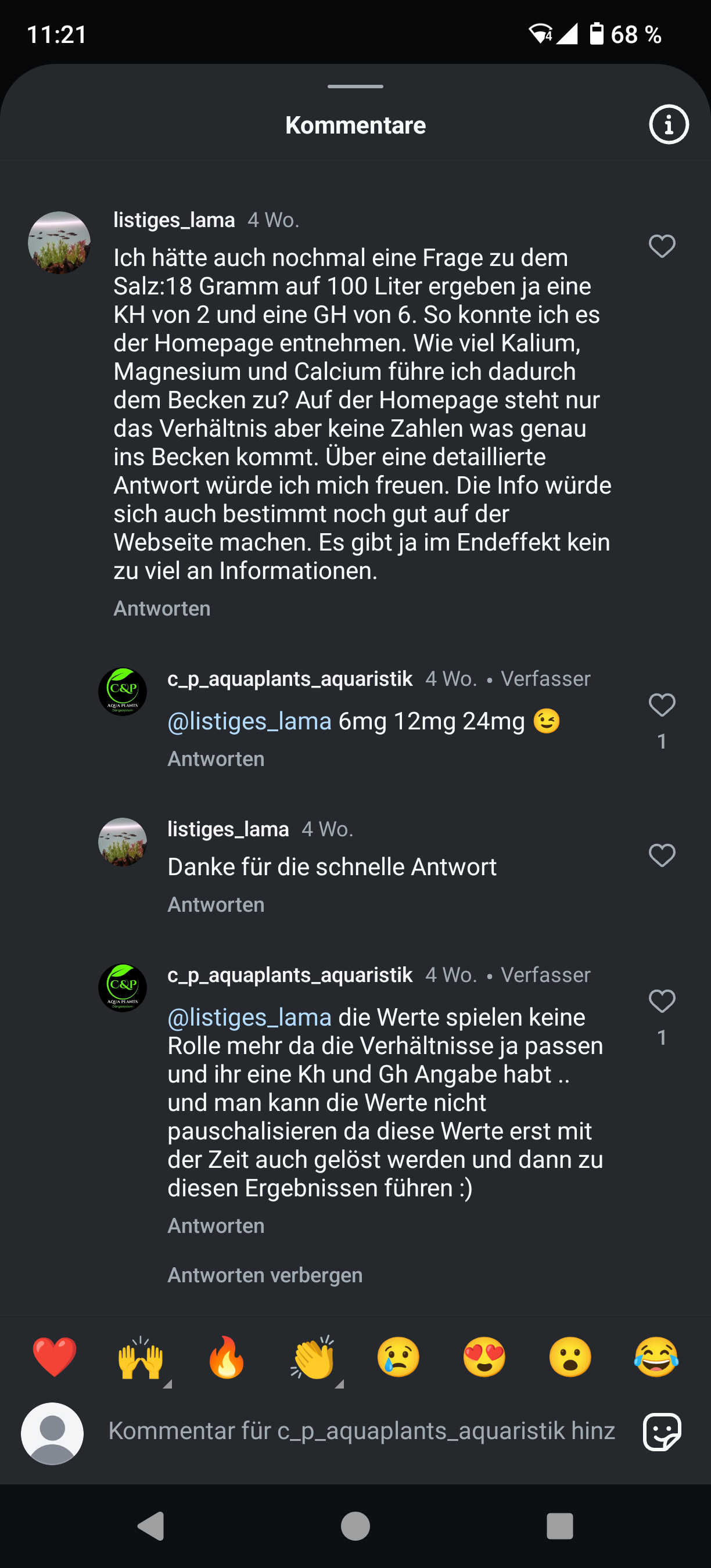Open c_p_aquaplants_aquaristik profile picture in first reply
Image resolution: width=711 pixels, height=1568 pixels.
click(x=123, y=692)
